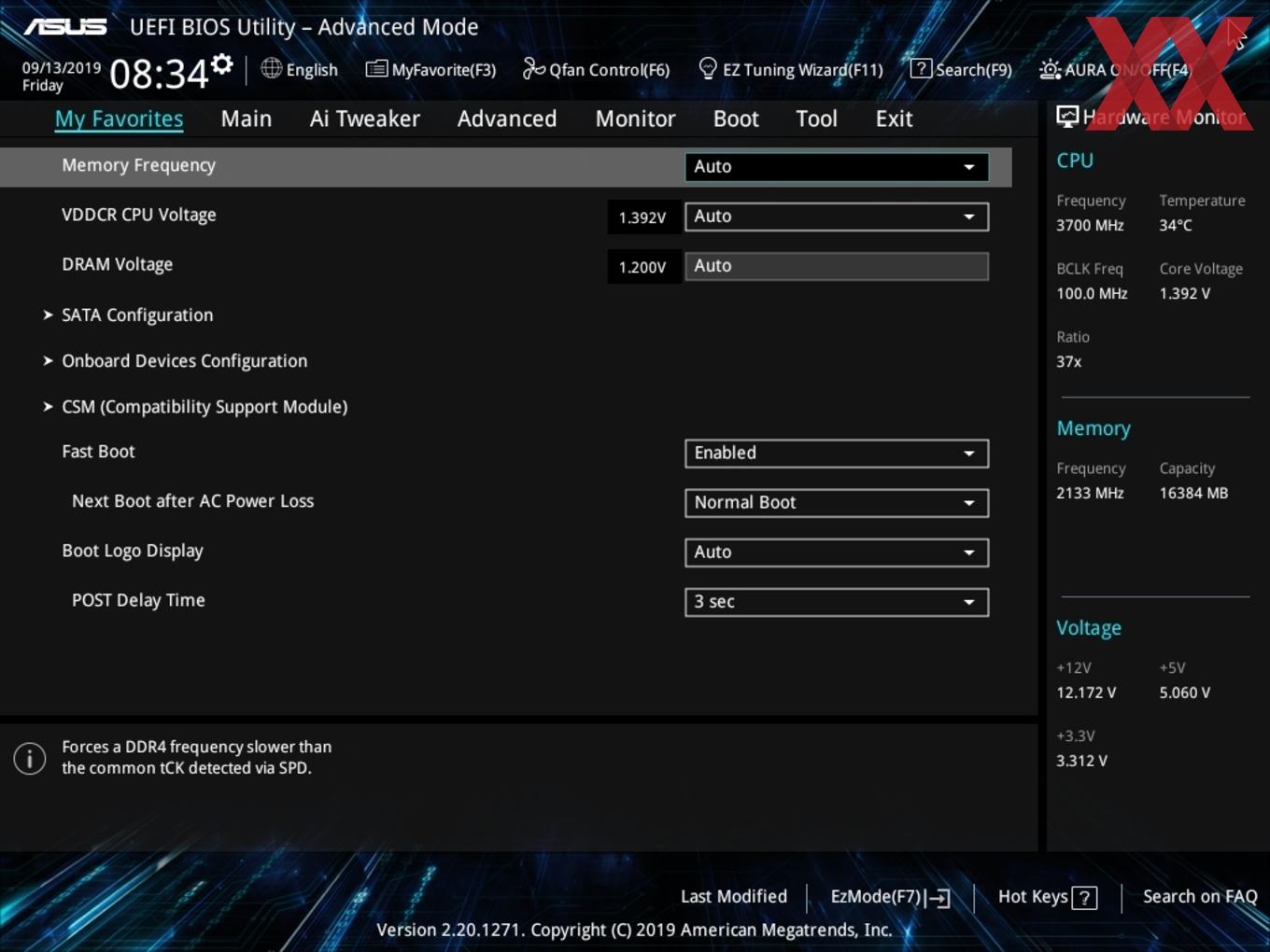Open Qfan Control(F6) fan icon
The width and height of the screenshot is (1270, 952).
point(533,68)
